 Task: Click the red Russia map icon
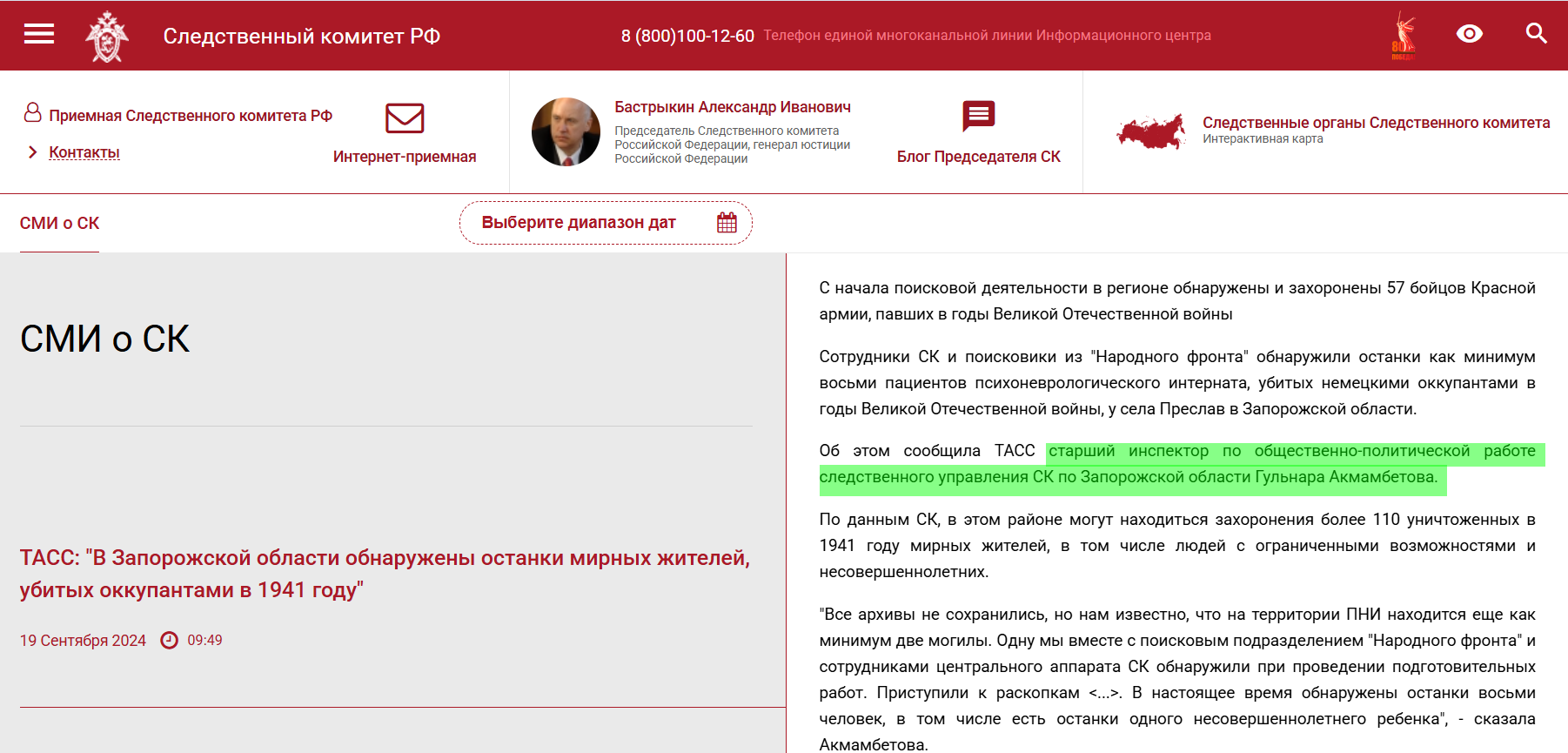click(1151, 132)
